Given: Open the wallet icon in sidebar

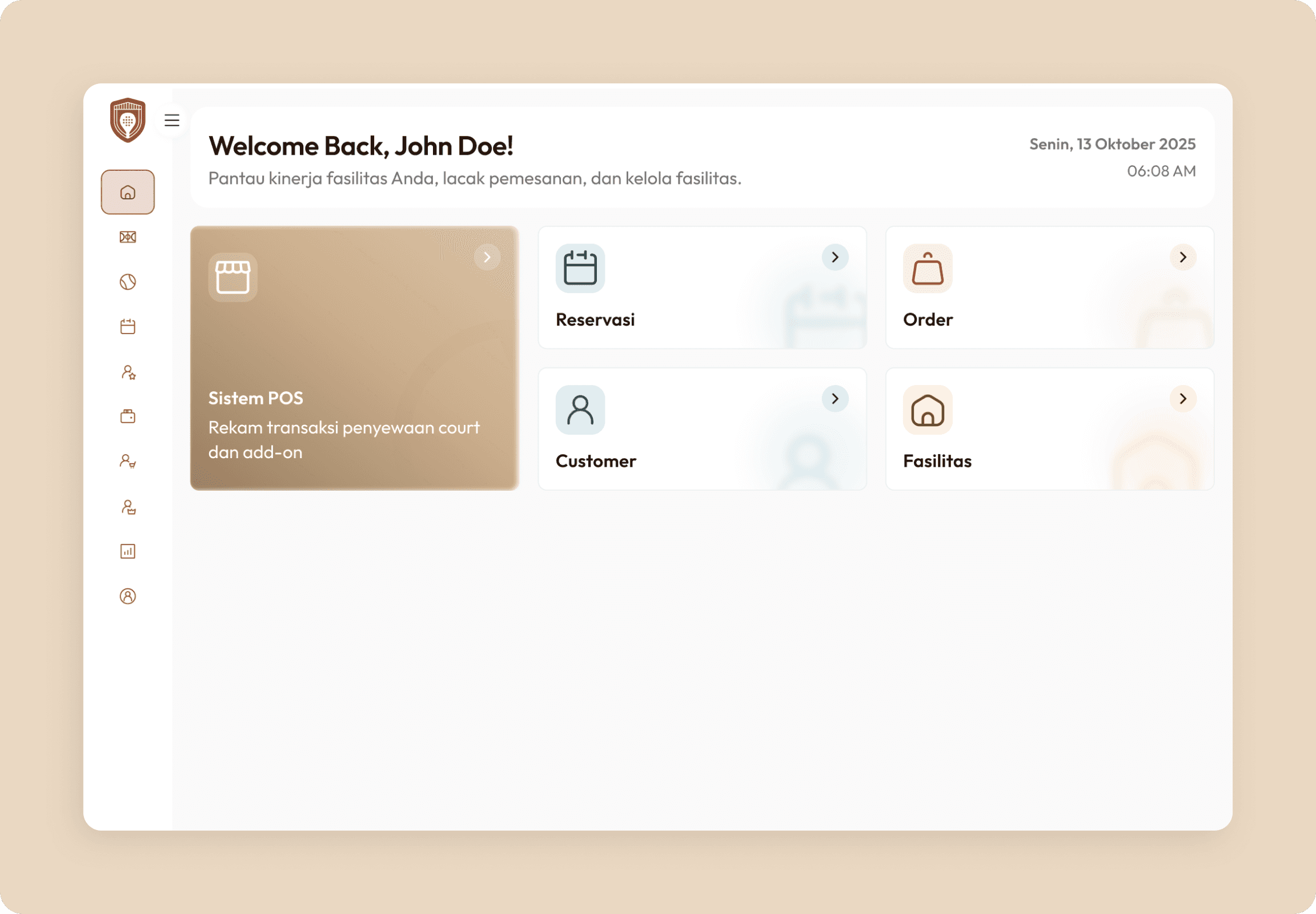Looking at the screenshot, I should click(128, 416).
